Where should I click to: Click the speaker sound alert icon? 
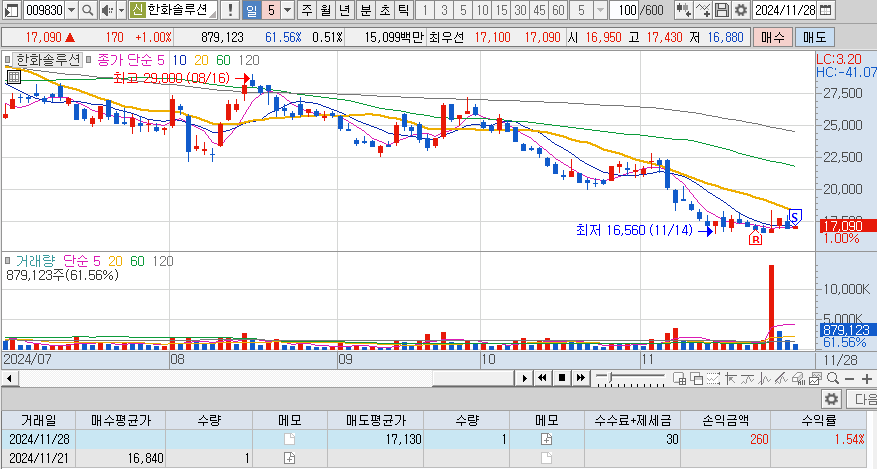click(107, 10)
